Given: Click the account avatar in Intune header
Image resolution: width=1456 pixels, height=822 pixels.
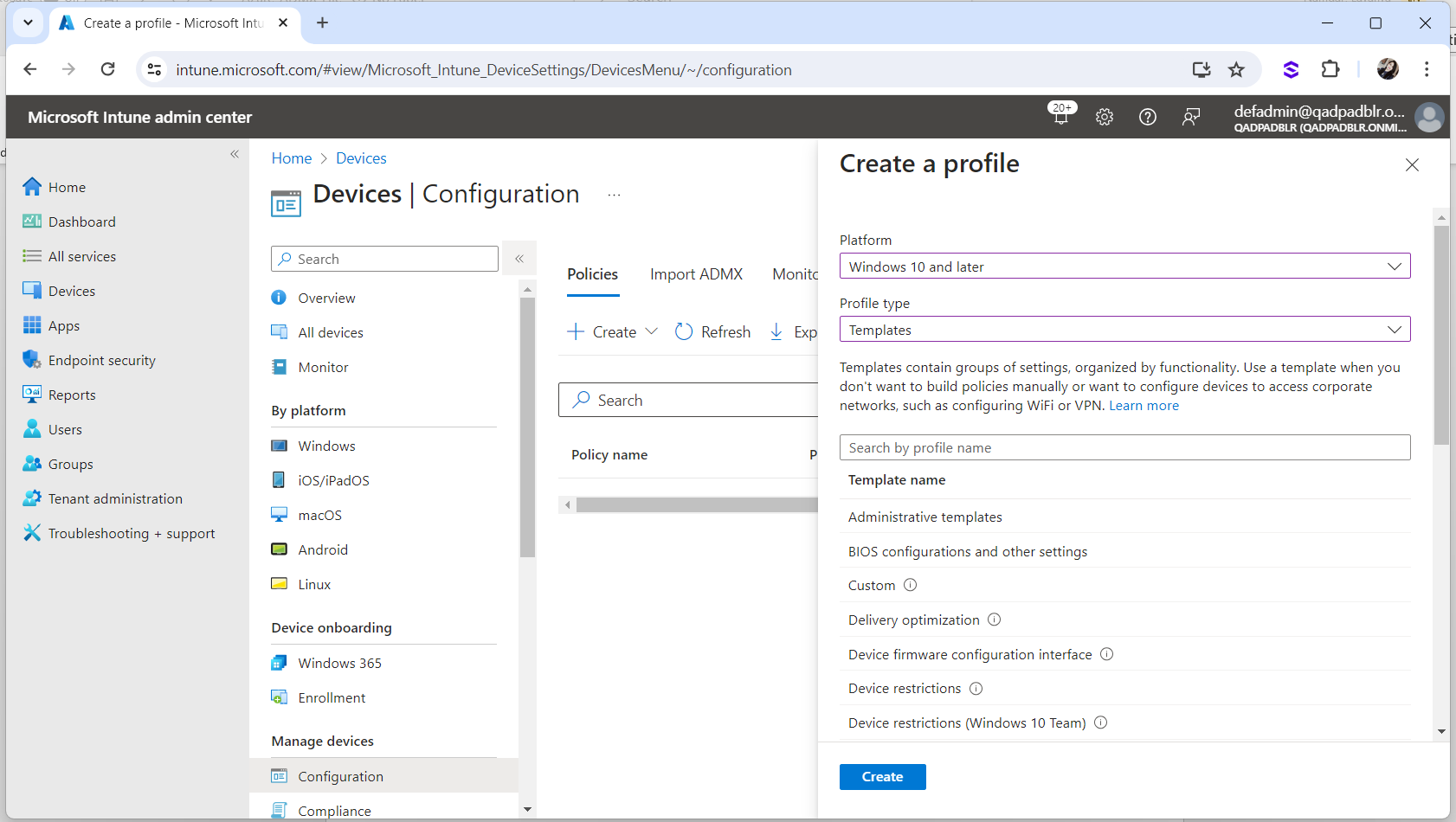Looking at the screenshot, I should [x=1429, y=117].
